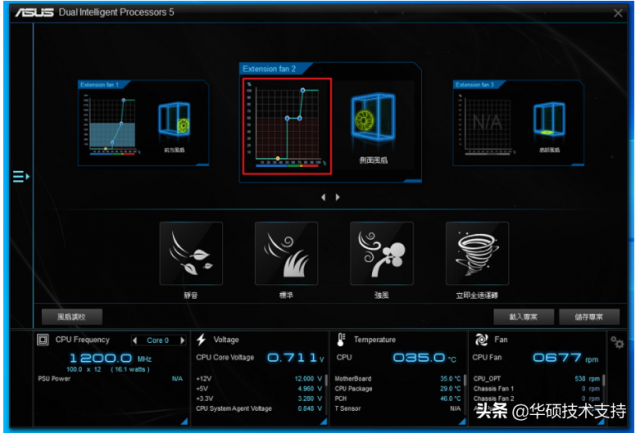This screenshot has width=640, height=433.
Task: Switch to next core with right arrow
Action: click(x=182, y=340)
